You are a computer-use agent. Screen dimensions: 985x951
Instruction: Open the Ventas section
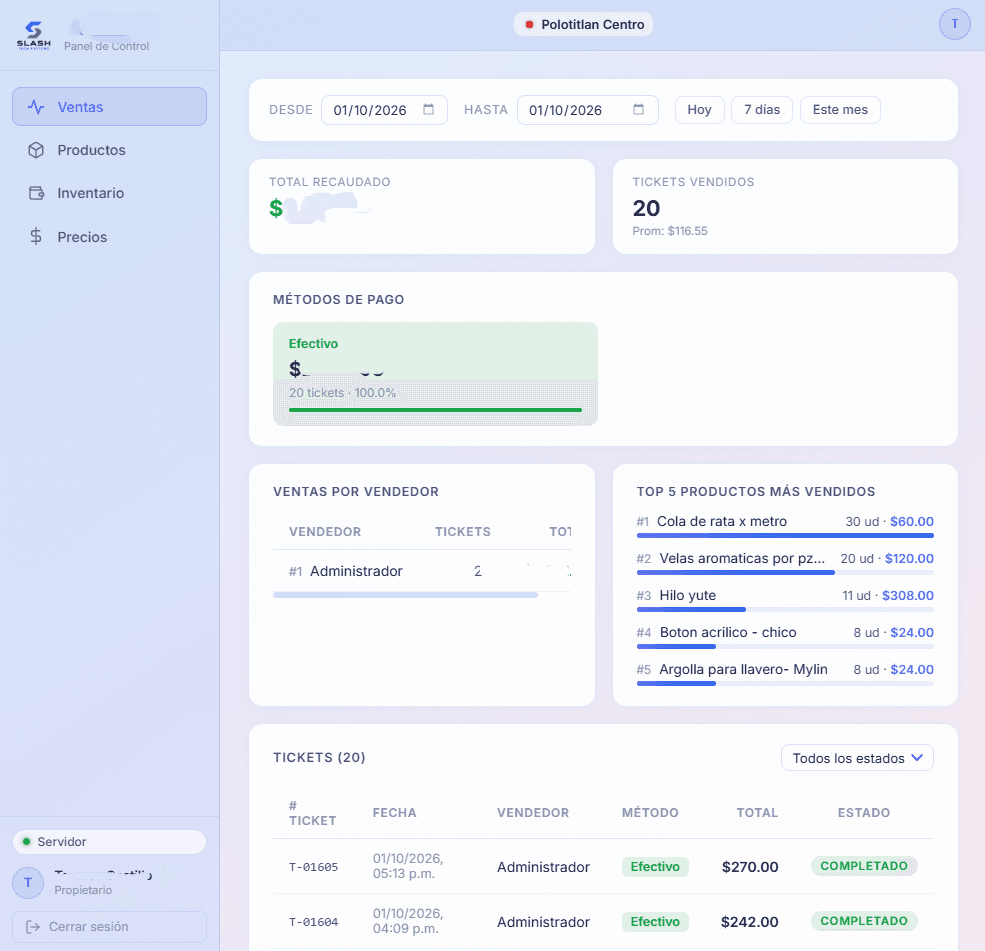109,107
